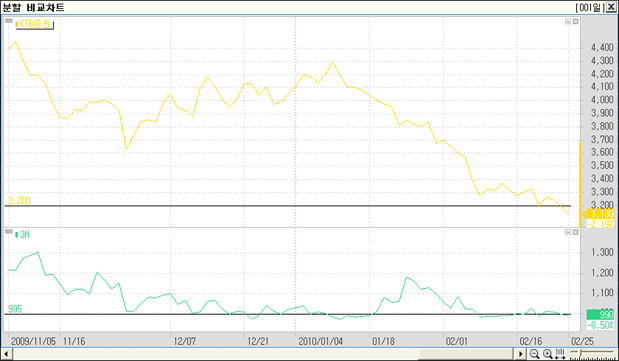Close the 3H chart pane

tap(576, 232)
